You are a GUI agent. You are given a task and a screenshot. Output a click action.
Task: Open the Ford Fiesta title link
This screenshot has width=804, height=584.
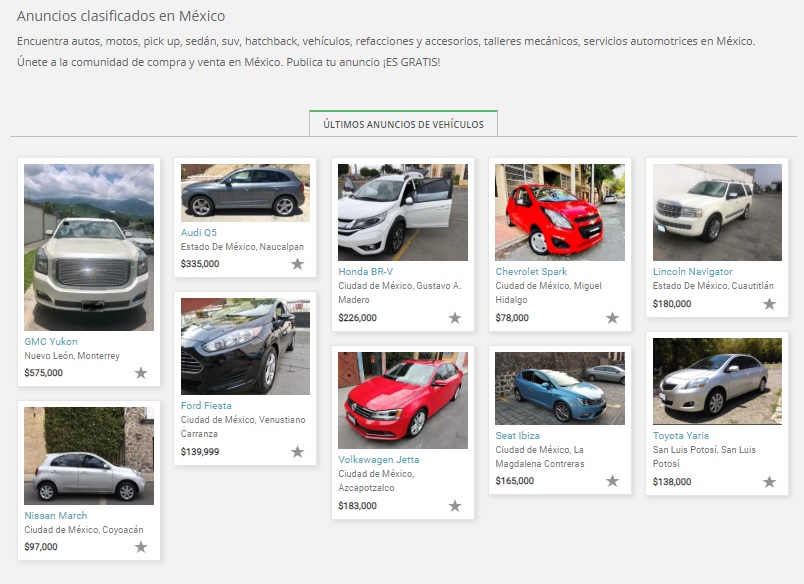[x=206, y=406]
